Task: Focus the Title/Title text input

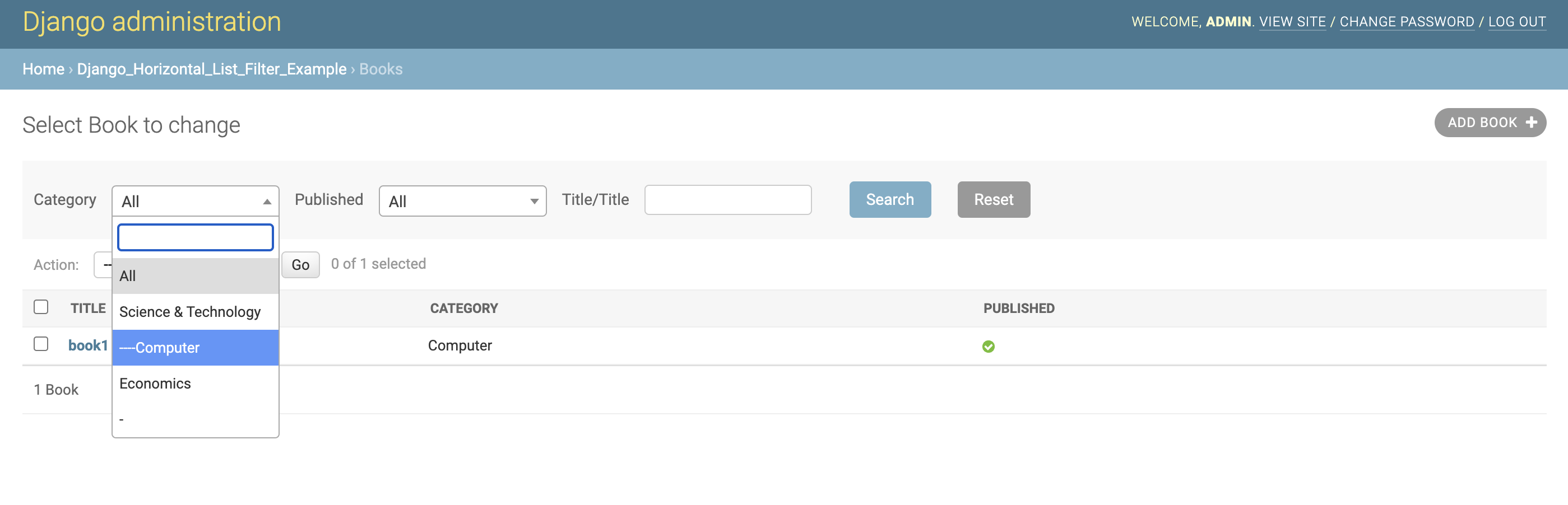Action: click(x=727, y=199)
